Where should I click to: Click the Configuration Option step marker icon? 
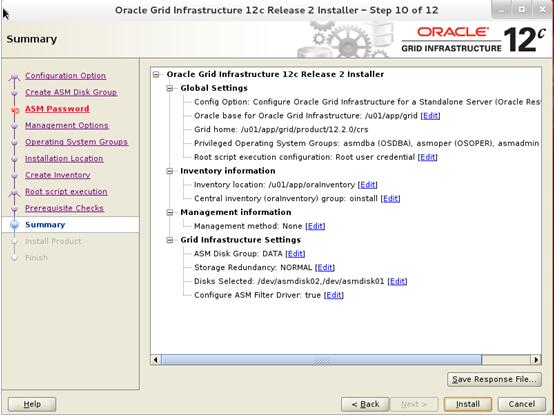(x=14, y=76)
